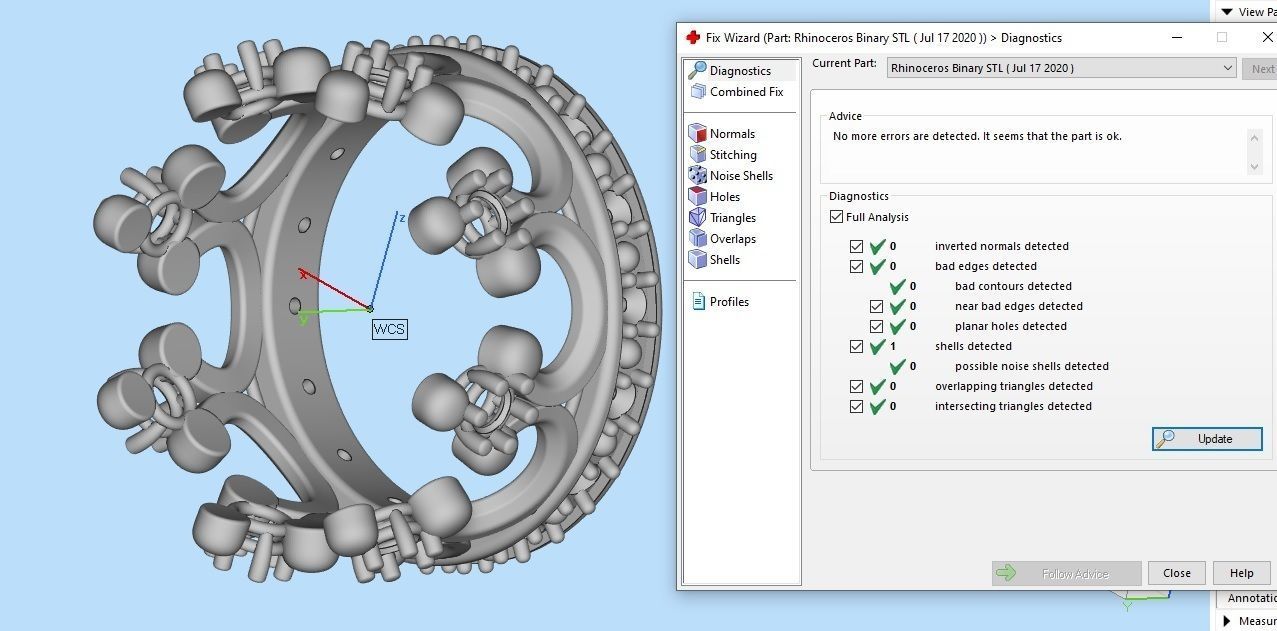This screenshot has width=1277, height=631.
Task: Select Noise Shells icon
Action: (698, 176)
